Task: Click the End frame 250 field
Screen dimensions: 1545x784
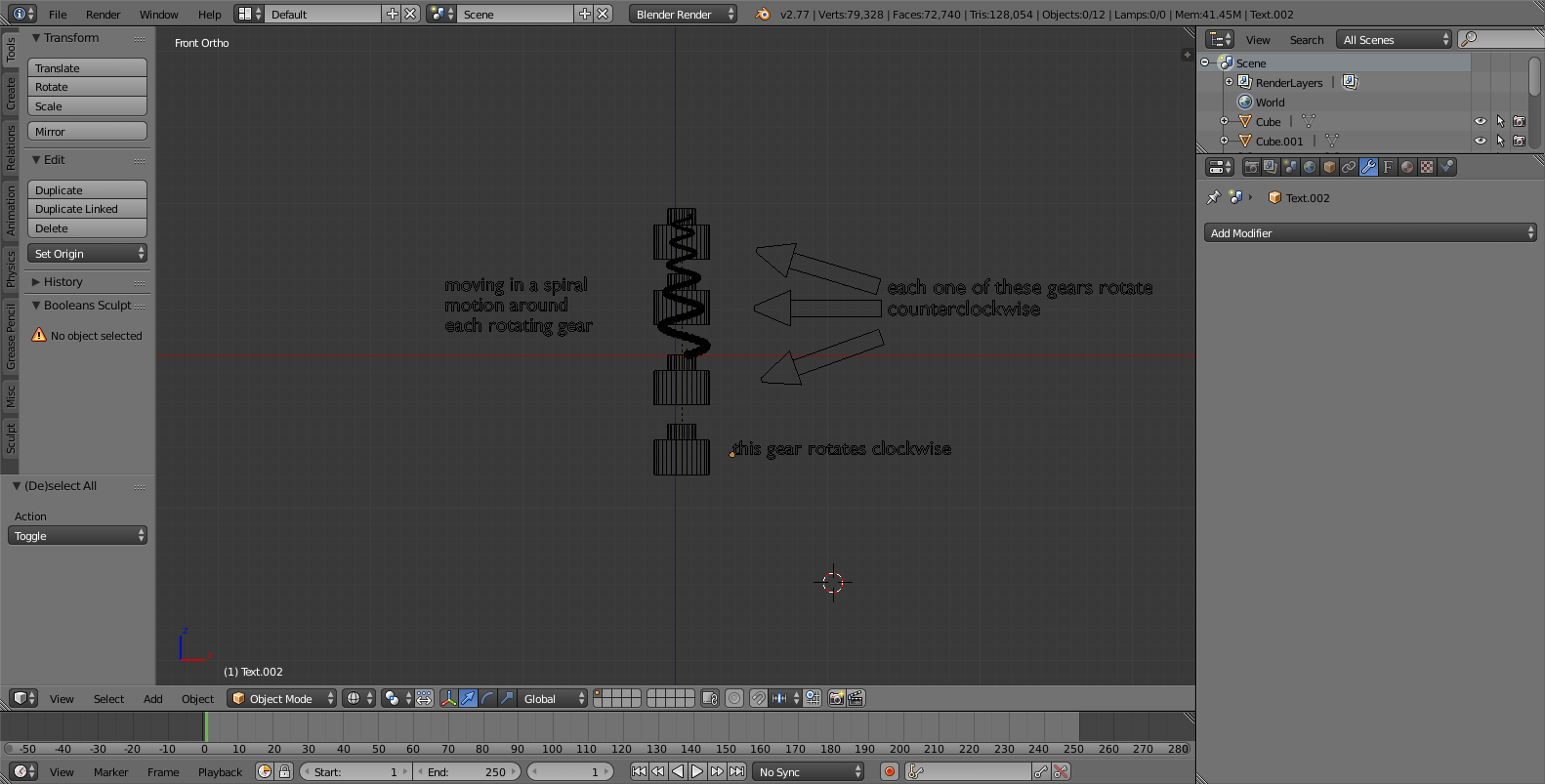Action: tap(466, 771)
